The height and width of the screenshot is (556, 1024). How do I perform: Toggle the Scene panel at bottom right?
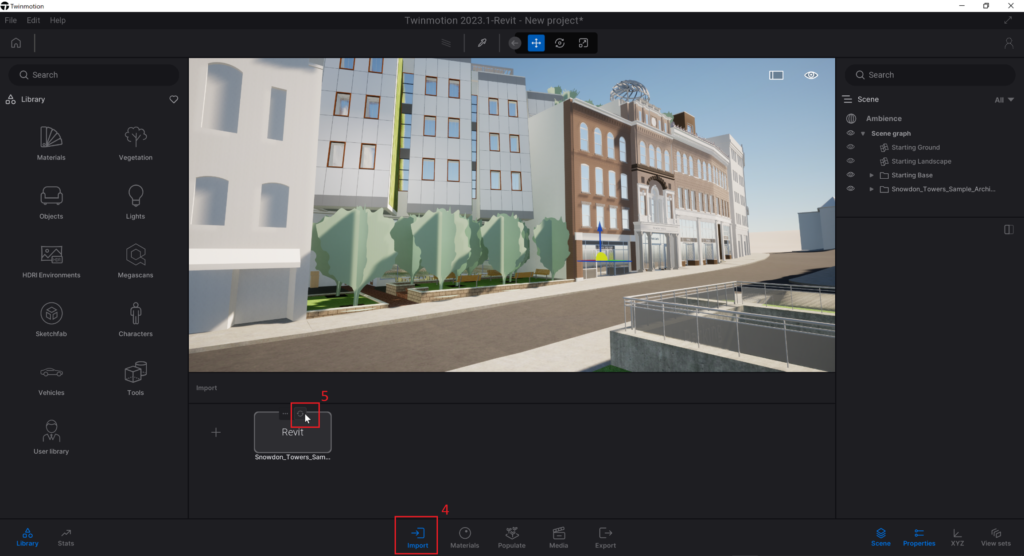click(x=880, y=537)
